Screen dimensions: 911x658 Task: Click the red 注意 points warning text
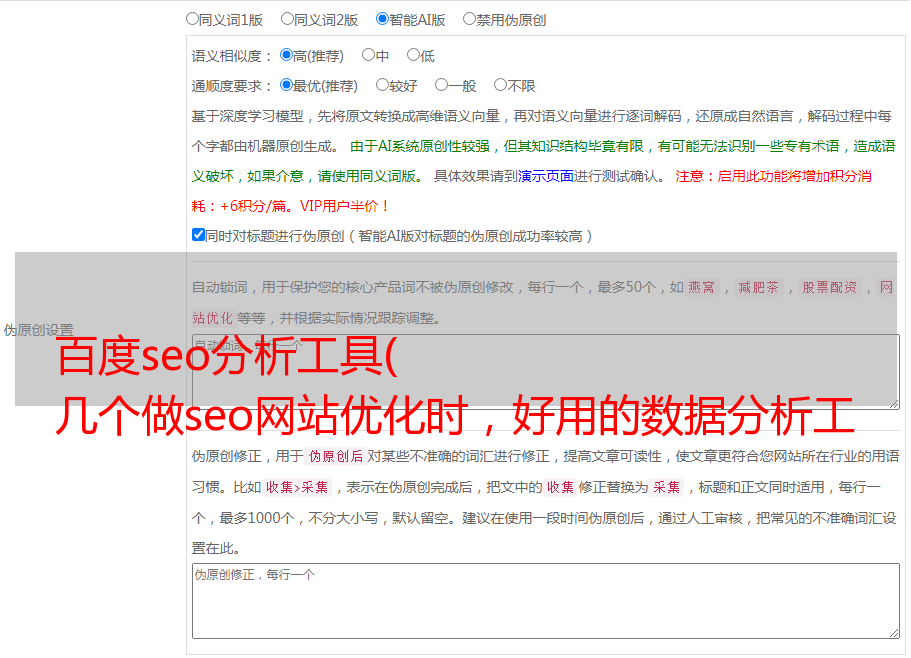(531, 191)
